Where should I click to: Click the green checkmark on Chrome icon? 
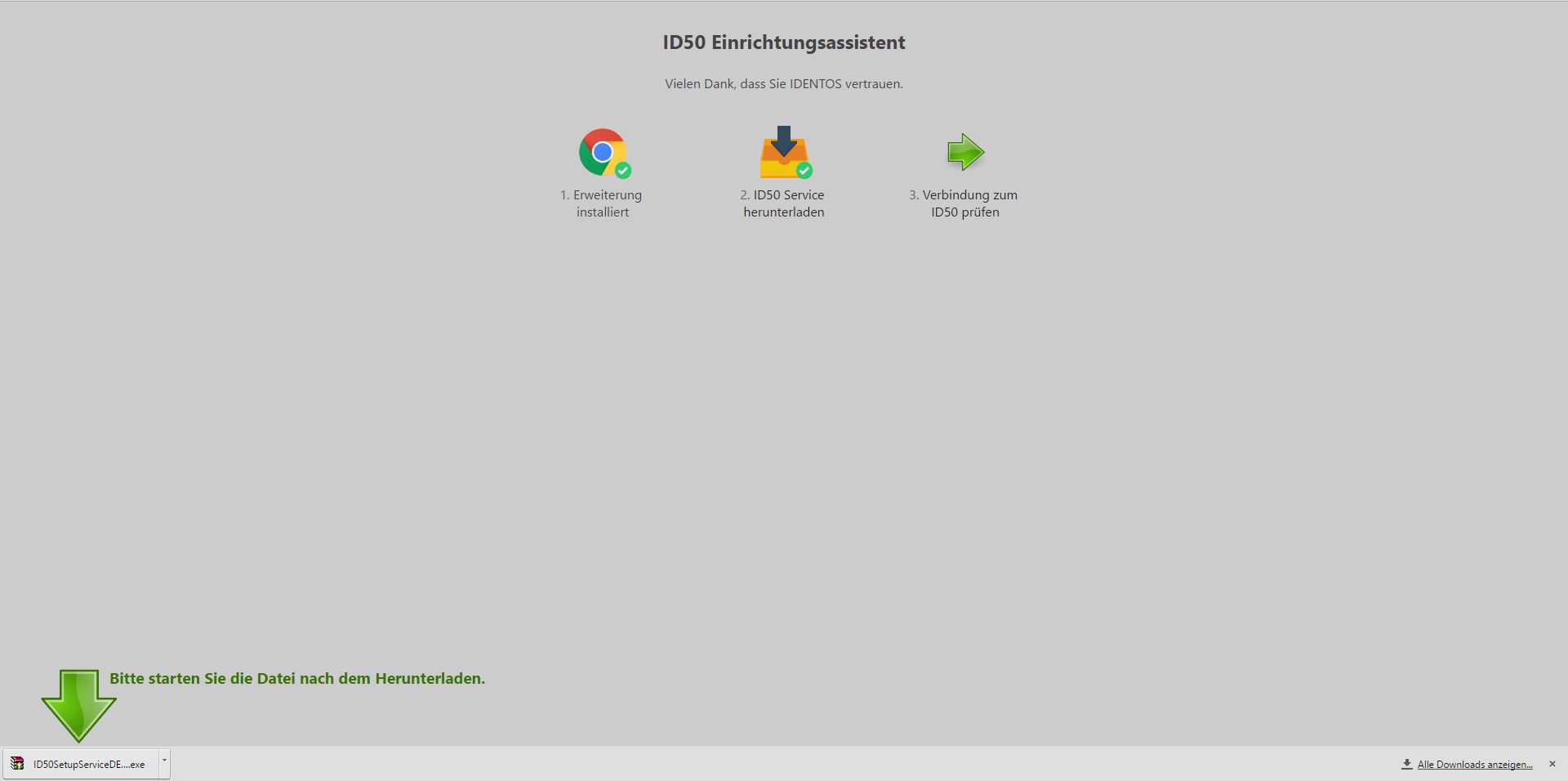pos(623,171)
